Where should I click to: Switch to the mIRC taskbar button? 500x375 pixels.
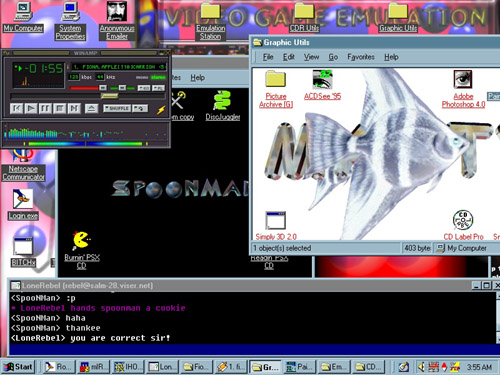[x=93, y=367]
